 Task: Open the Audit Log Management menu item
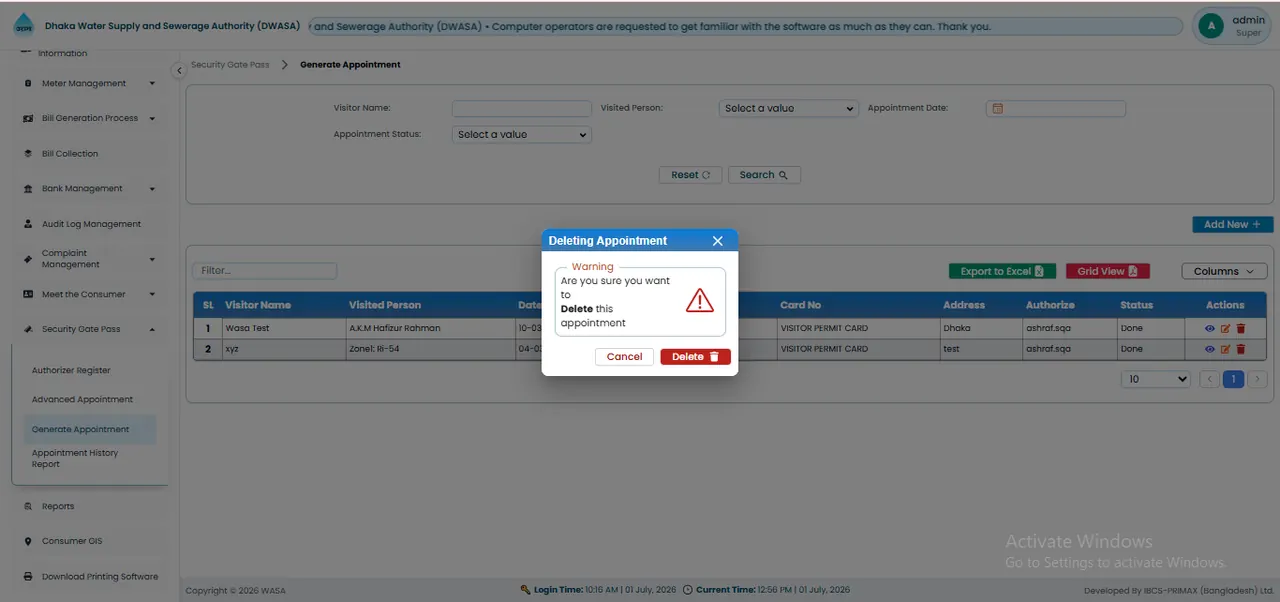coord(91,224)
